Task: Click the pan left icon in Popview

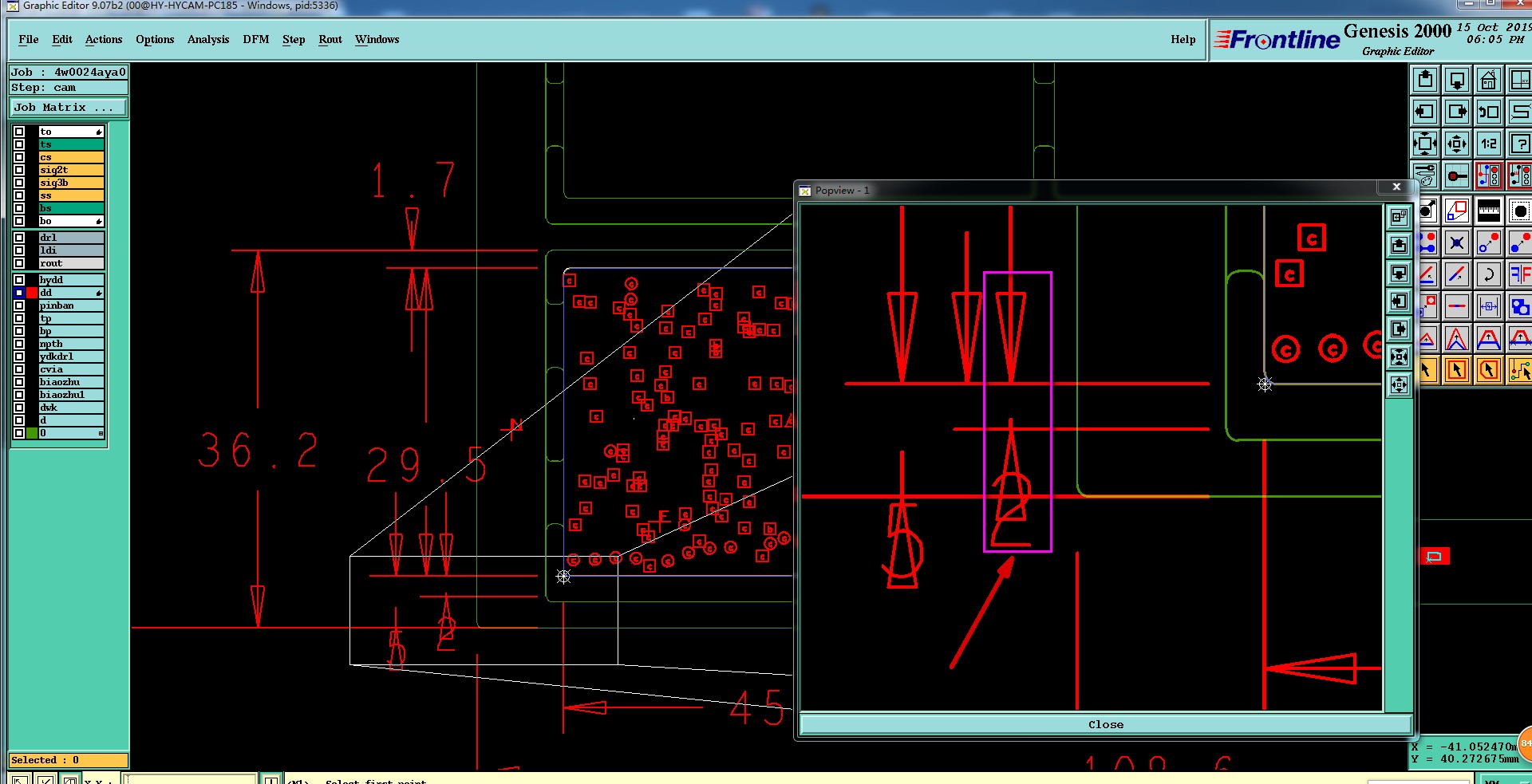Action: click(x=1399, y=301)
